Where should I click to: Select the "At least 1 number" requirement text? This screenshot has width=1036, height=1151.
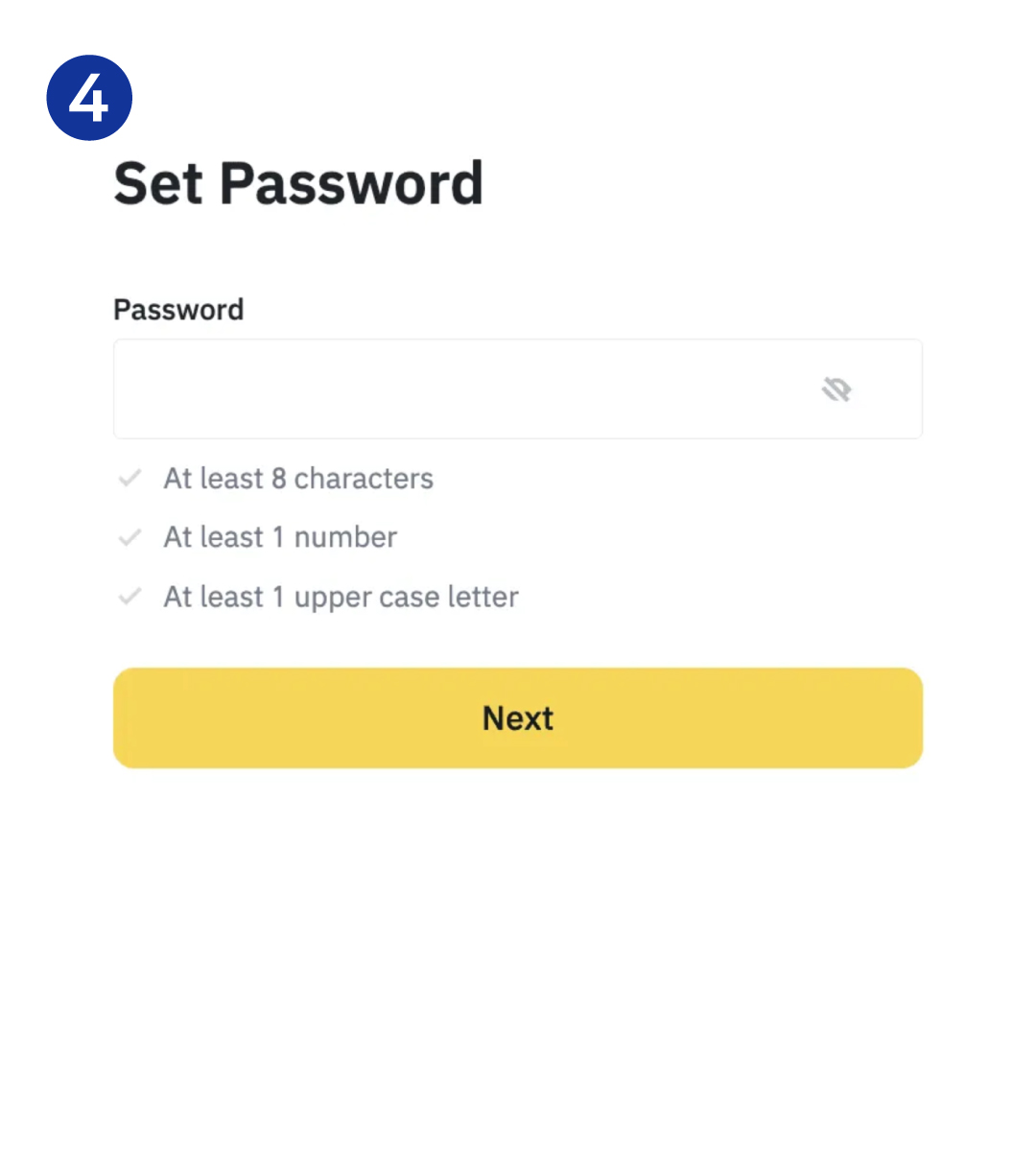pos(280,537)
